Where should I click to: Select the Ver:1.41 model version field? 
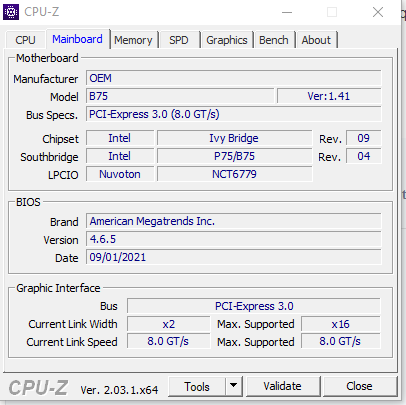coord(329,96)
